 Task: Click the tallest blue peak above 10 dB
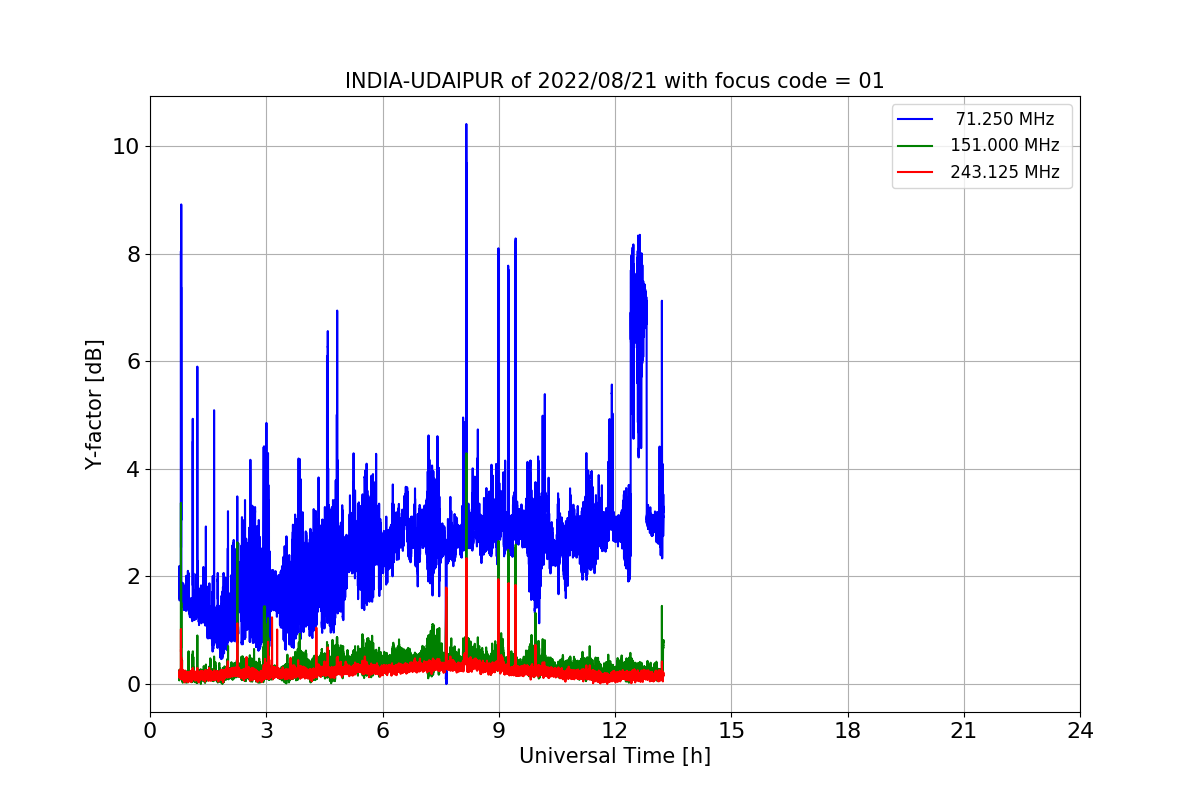click(x=466, y=126)
